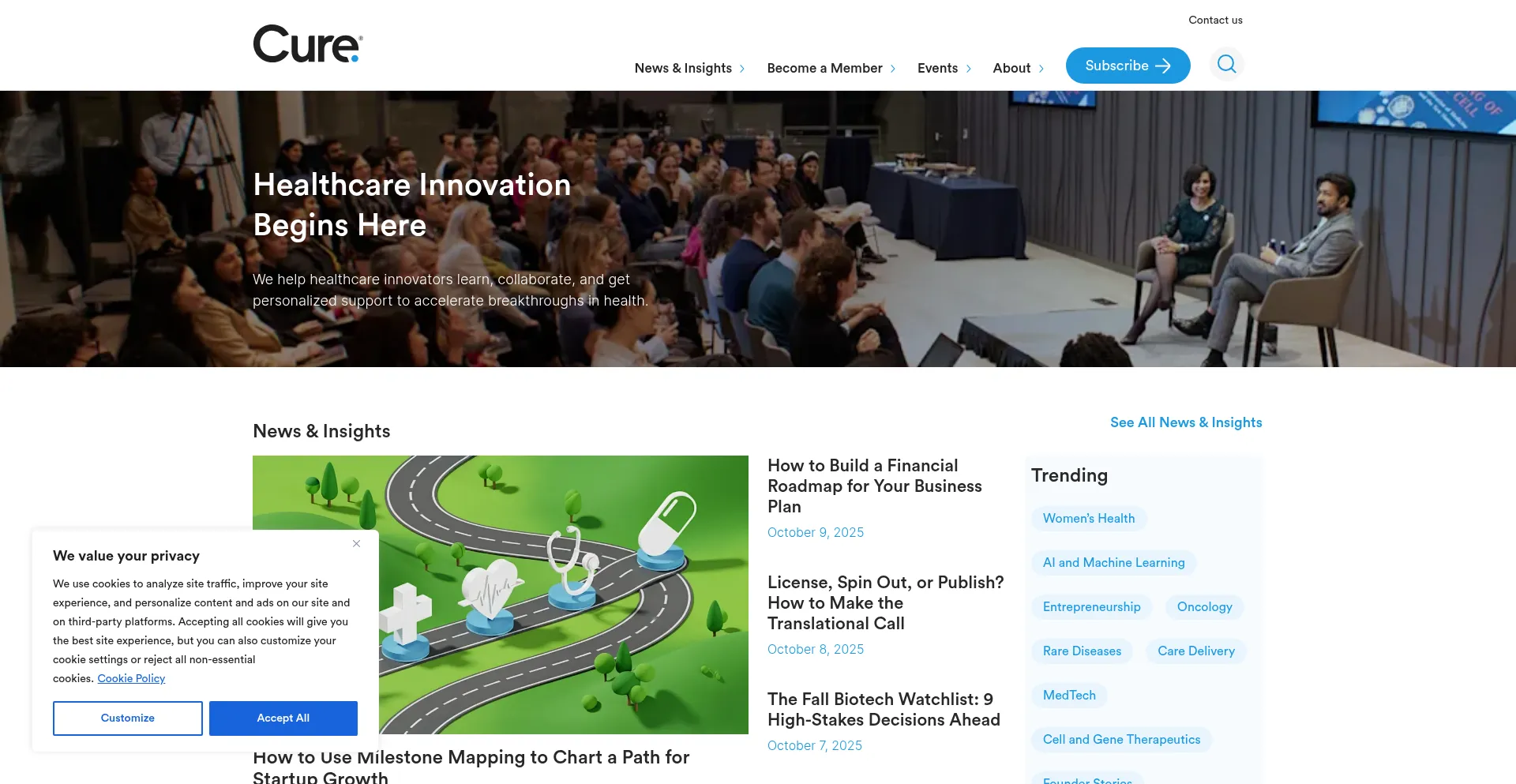Select the AI and Machine Learning tag
The width and height of the screenshot is (1516, 784).
[x=1113, y=562]
